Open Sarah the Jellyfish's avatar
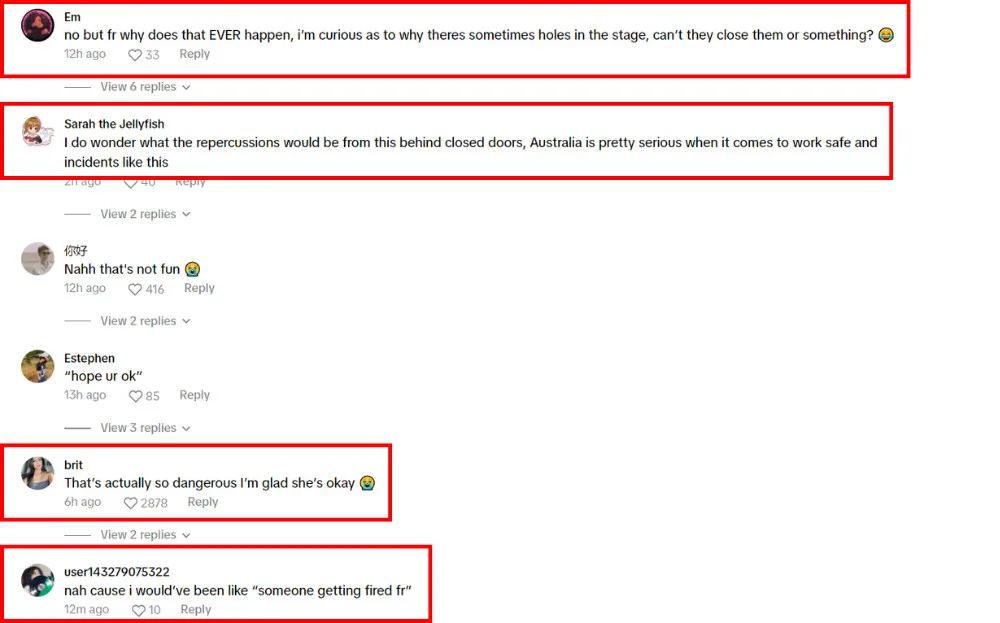The image size is (1000, 623). click(38, 132)
